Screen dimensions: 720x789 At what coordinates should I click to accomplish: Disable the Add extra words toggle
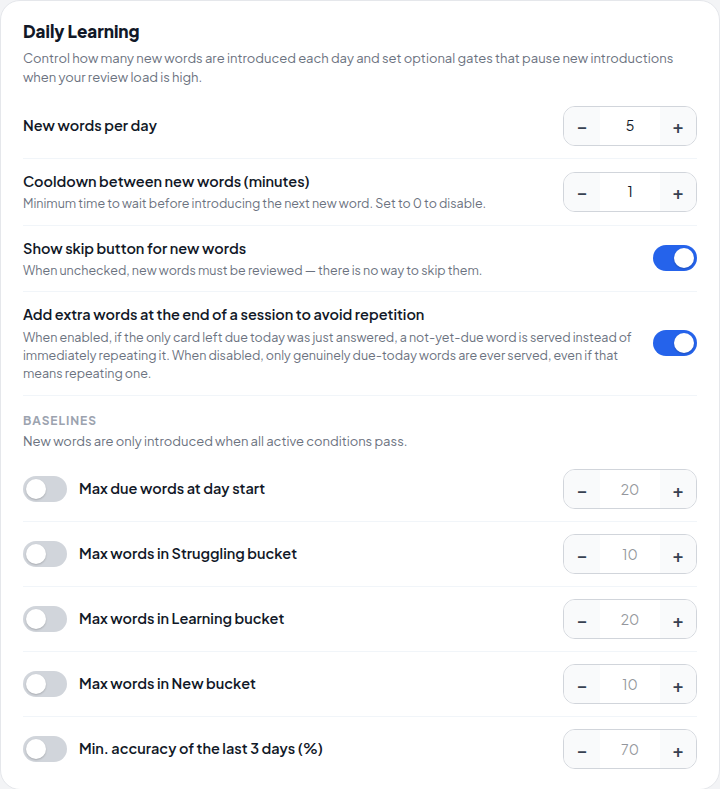[675, 343]
